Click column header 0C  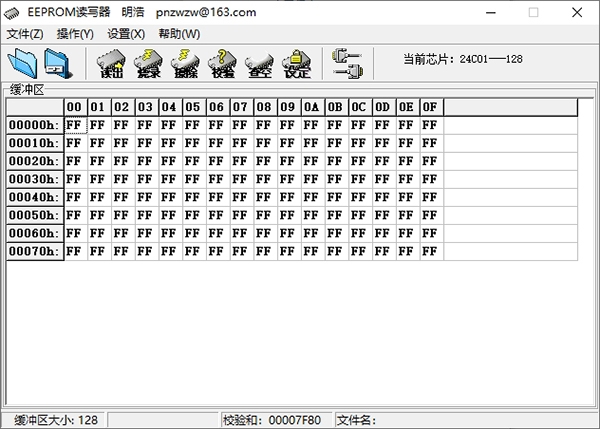[360, 107]
